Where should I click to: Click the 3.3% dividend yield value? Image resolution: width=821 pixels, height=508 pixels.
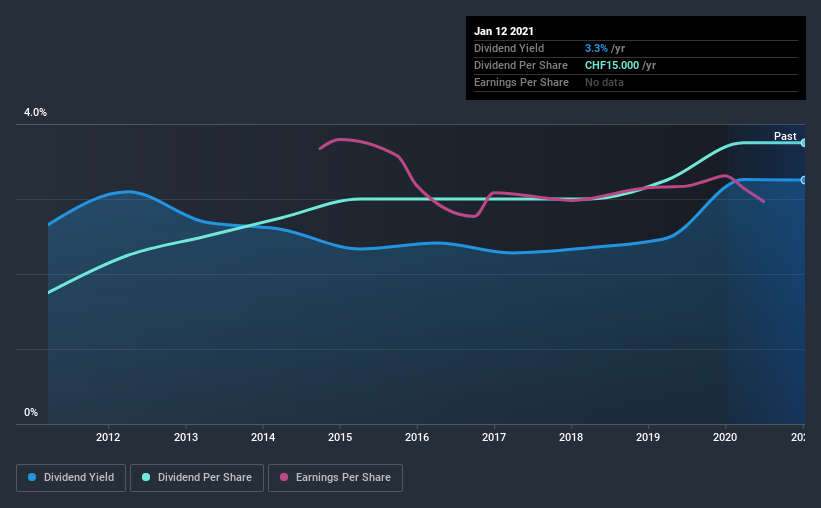tap(596, 48)
